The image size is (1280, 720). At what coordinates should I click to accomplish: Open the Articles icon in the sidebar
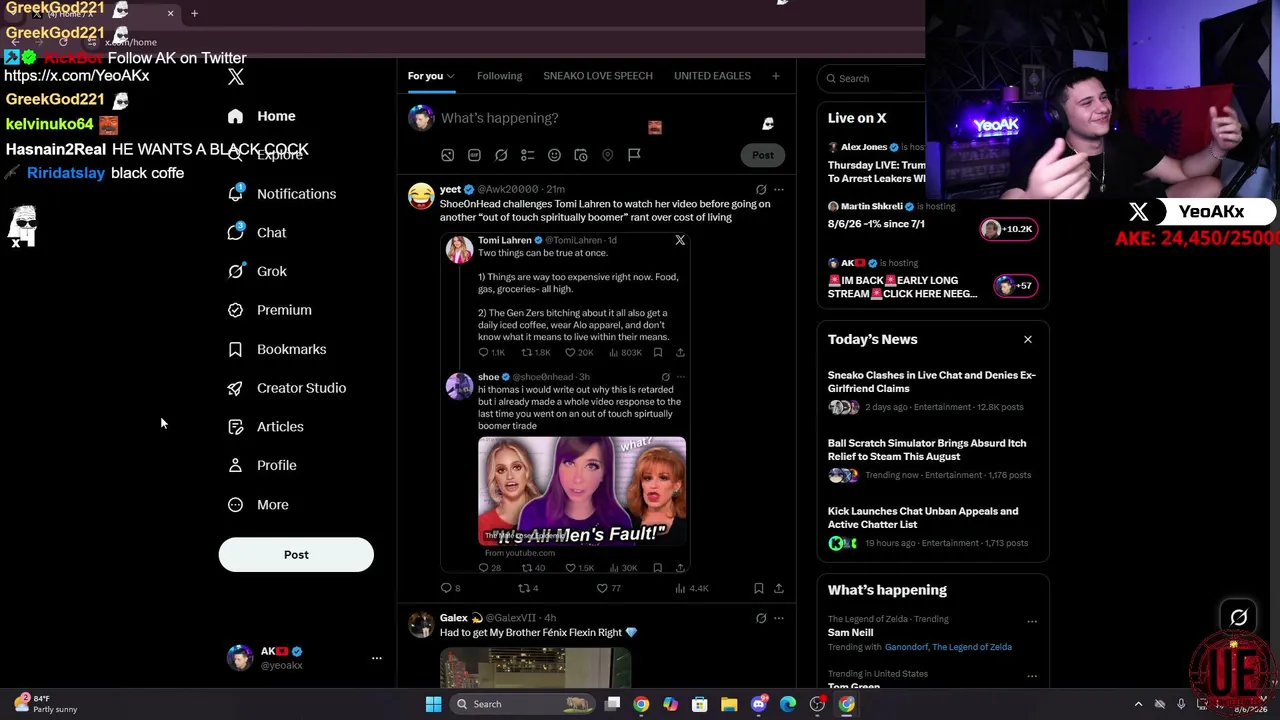point(235,427)
